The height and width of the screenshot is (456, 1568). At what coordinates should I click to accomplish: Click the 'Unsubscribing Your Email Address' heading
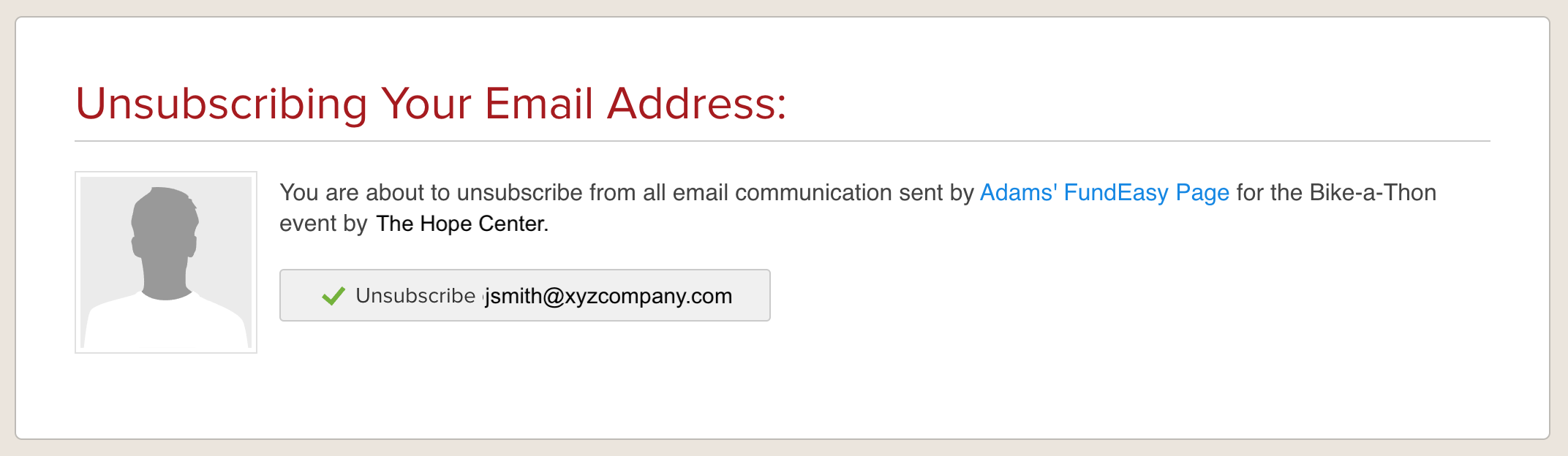431,104
